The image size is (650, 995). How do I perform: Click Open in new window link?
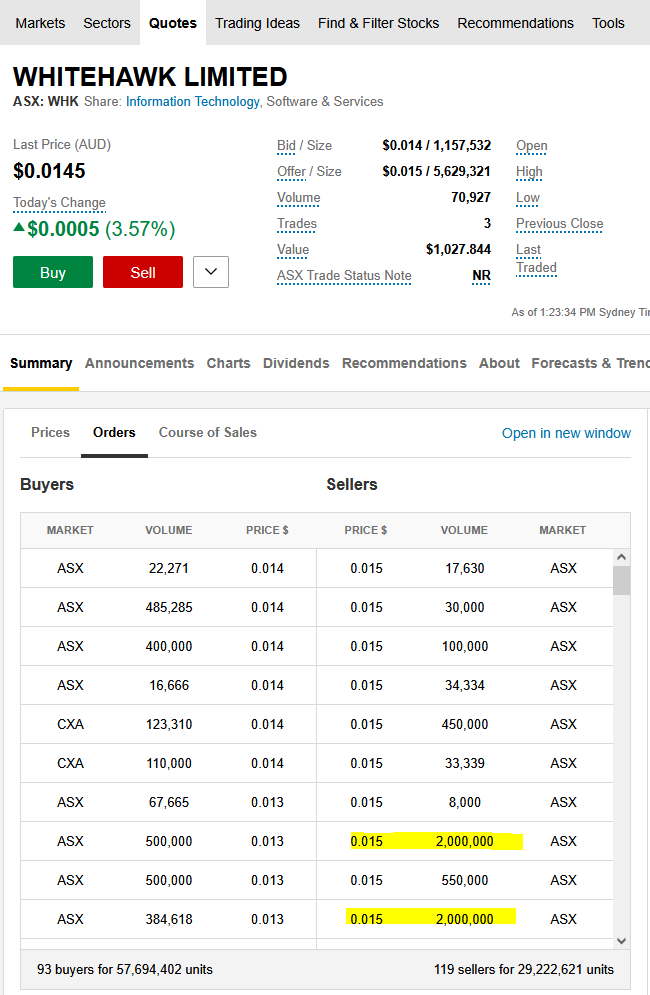tap(566, 433)
